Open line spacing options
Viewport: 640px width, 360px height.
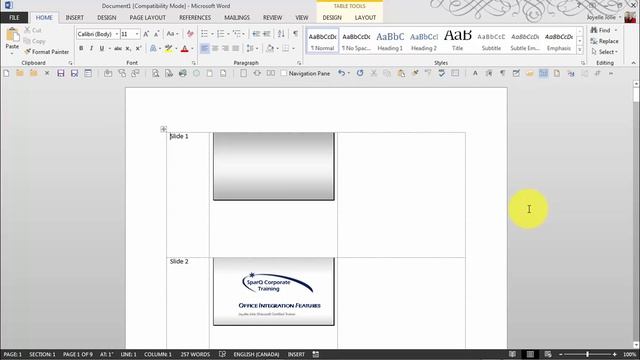[252, 49]
